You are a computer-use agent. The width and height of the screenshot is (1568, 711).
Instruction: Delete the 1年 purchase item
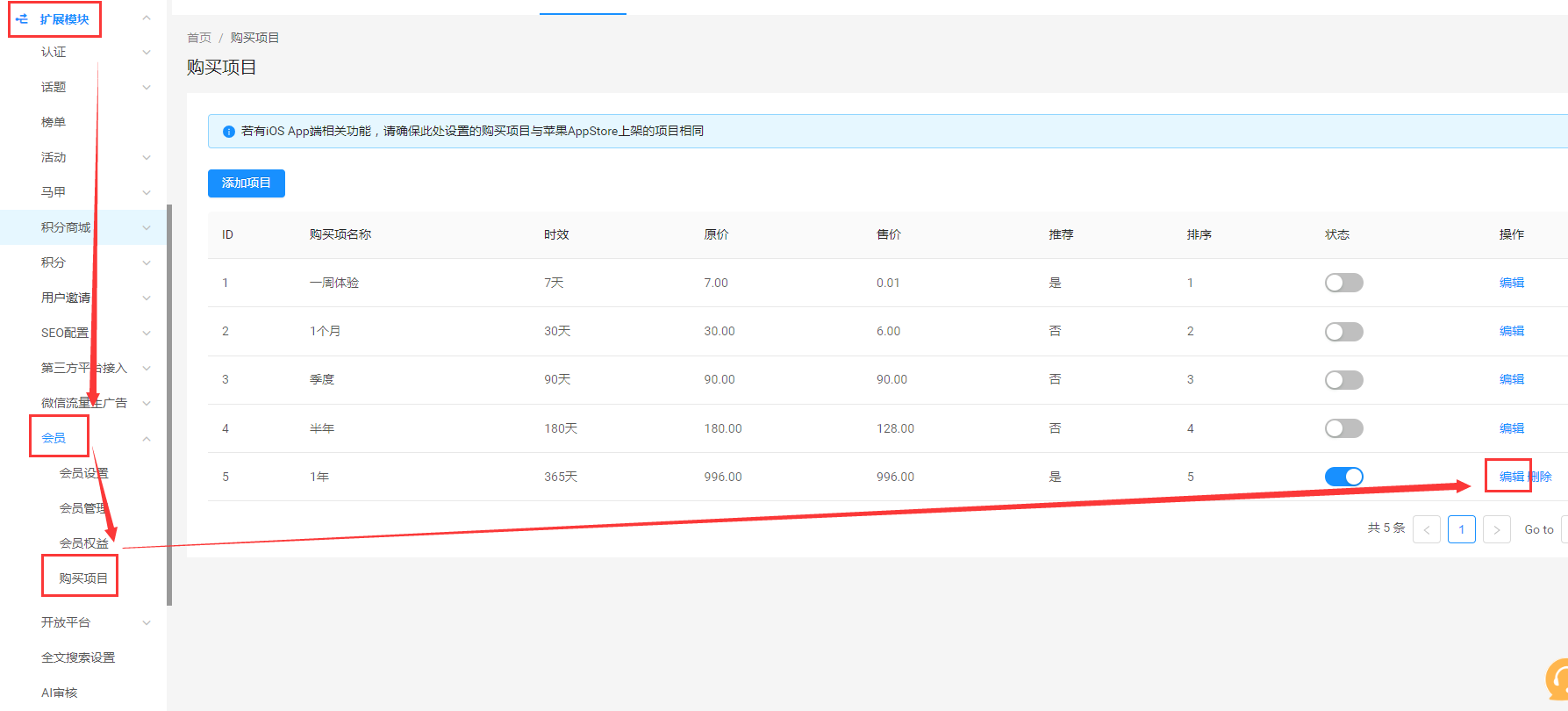[x=1541, y=477]
